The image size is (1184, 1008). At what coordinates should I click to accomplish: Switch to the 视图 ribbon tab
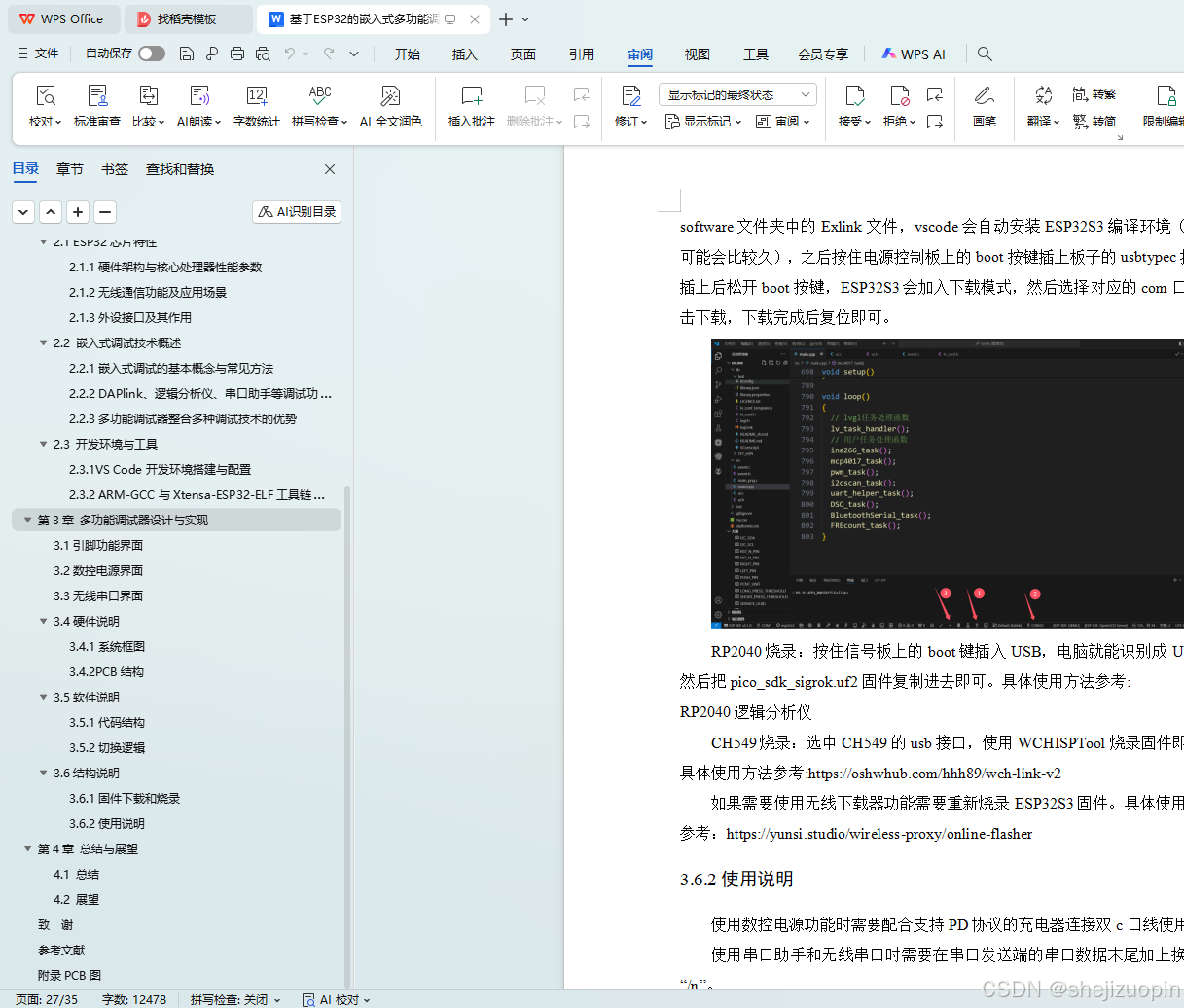coord(697,54)
